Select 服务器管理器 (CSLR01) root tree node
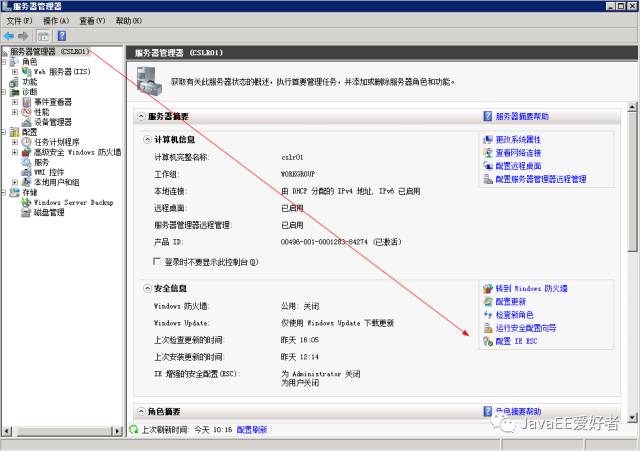 click(49, 51)
